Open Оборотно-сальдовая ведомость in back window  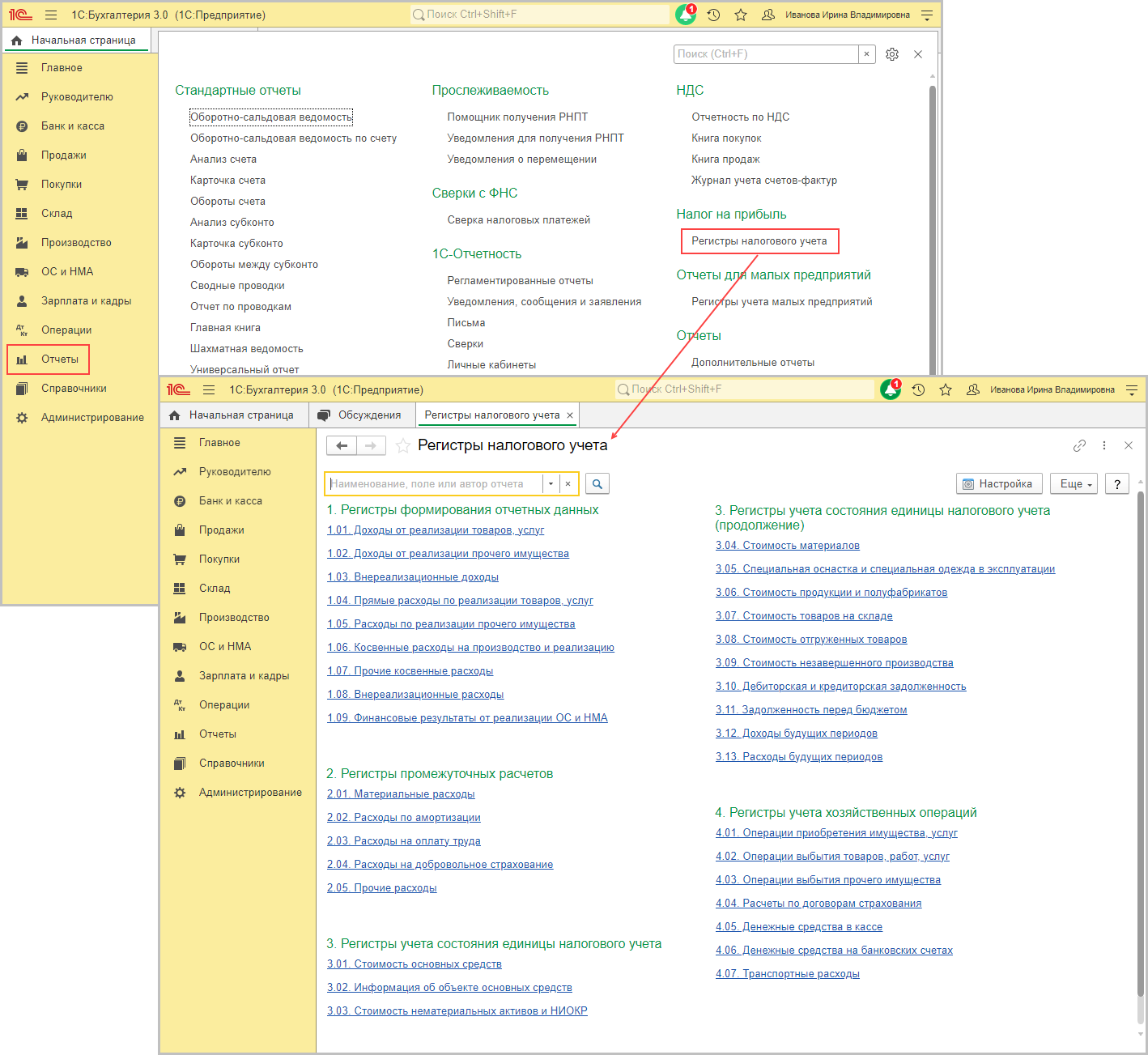[271, 117]
